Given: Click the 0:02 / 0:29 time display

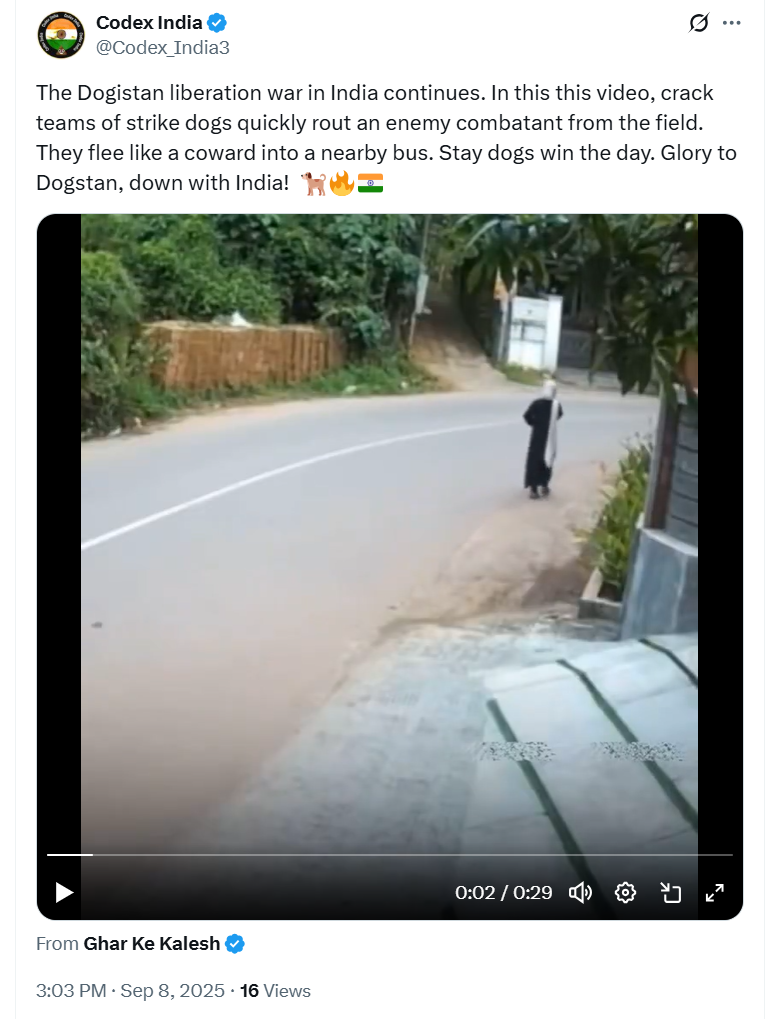Looking at the screenshot, I should (504, 892).
